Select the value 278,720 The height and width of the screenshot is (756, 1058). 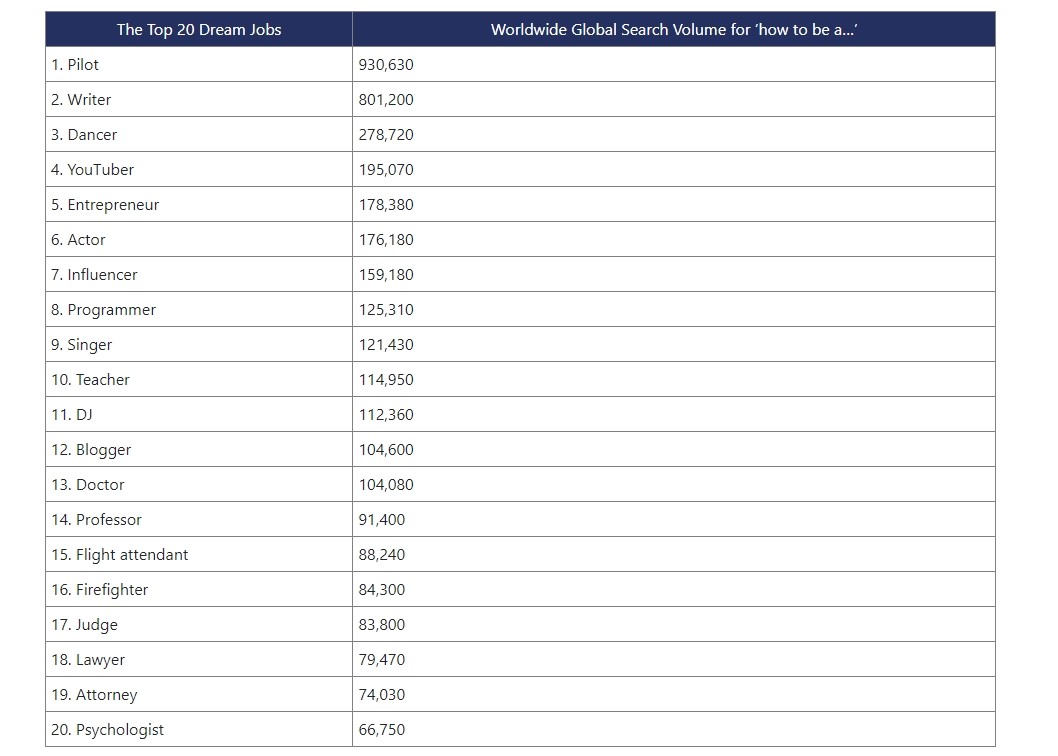click(386, 135)
